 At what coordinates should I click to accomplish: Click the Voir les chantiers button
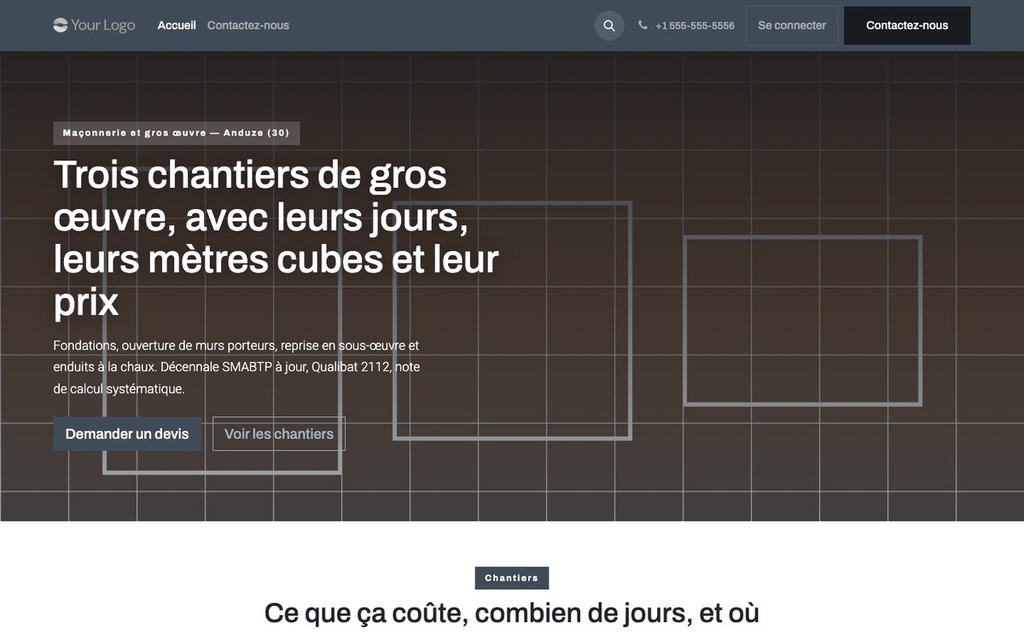tap(279, 434)
